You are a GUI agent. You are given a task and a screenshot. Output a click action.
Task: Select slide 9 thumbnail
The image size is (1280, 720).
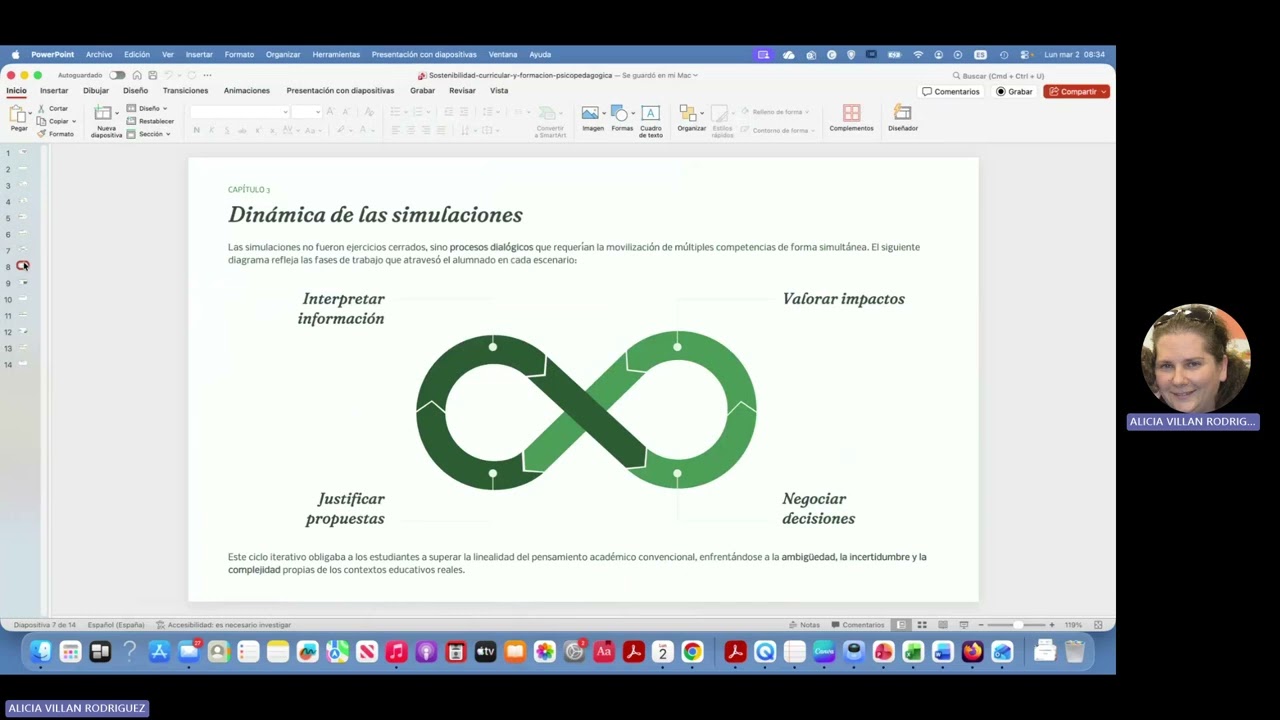tap(22, 283)
